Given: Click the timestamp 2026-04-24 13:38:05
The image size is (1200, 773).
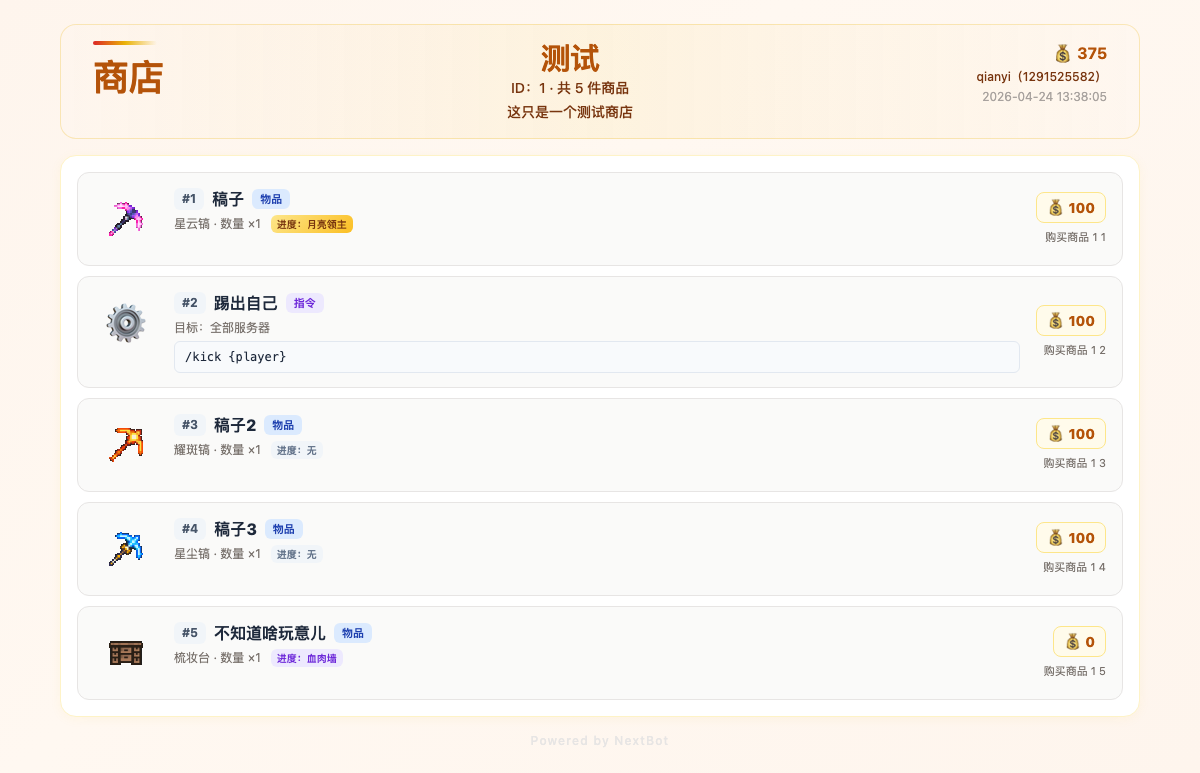Looking at the screenshot, I should pyautogui.click(x=1044, y=97).
